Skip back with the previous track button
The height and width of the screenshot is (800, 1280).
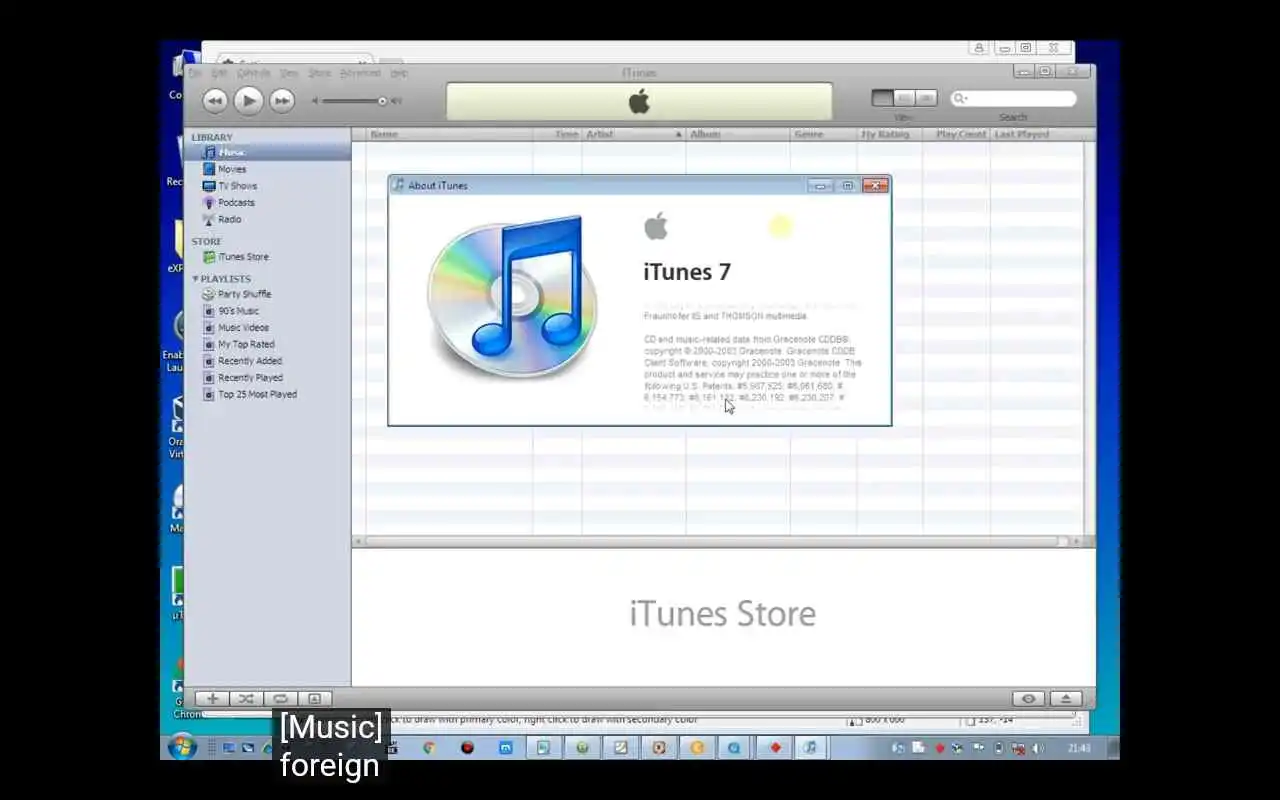click(x=215, y=100)
